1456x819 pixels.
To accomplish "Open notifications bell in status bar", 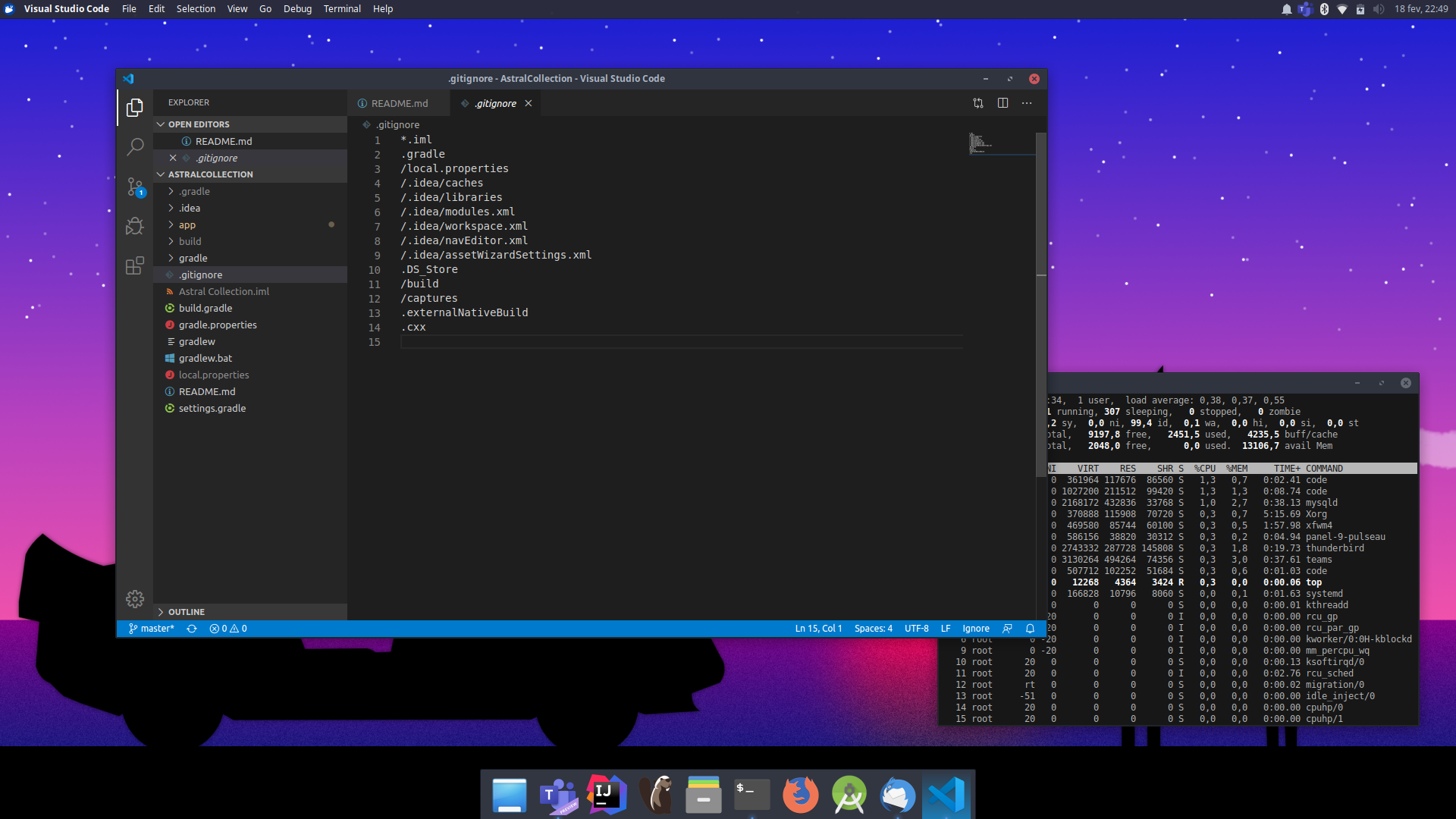I will click(1030, 629).
